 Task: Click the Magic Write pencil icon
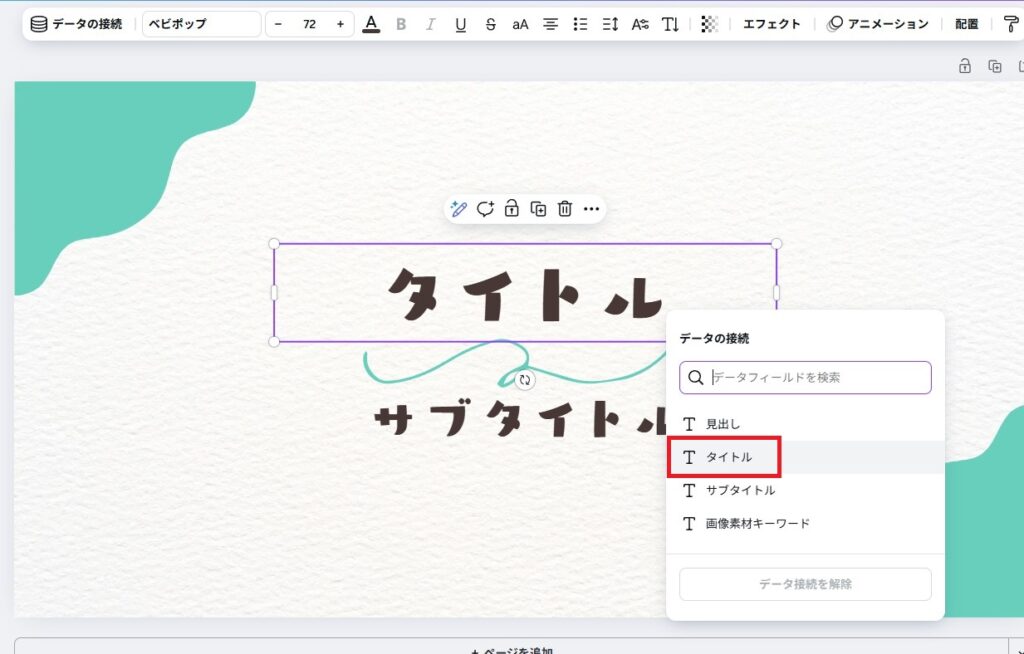(459, 209)
